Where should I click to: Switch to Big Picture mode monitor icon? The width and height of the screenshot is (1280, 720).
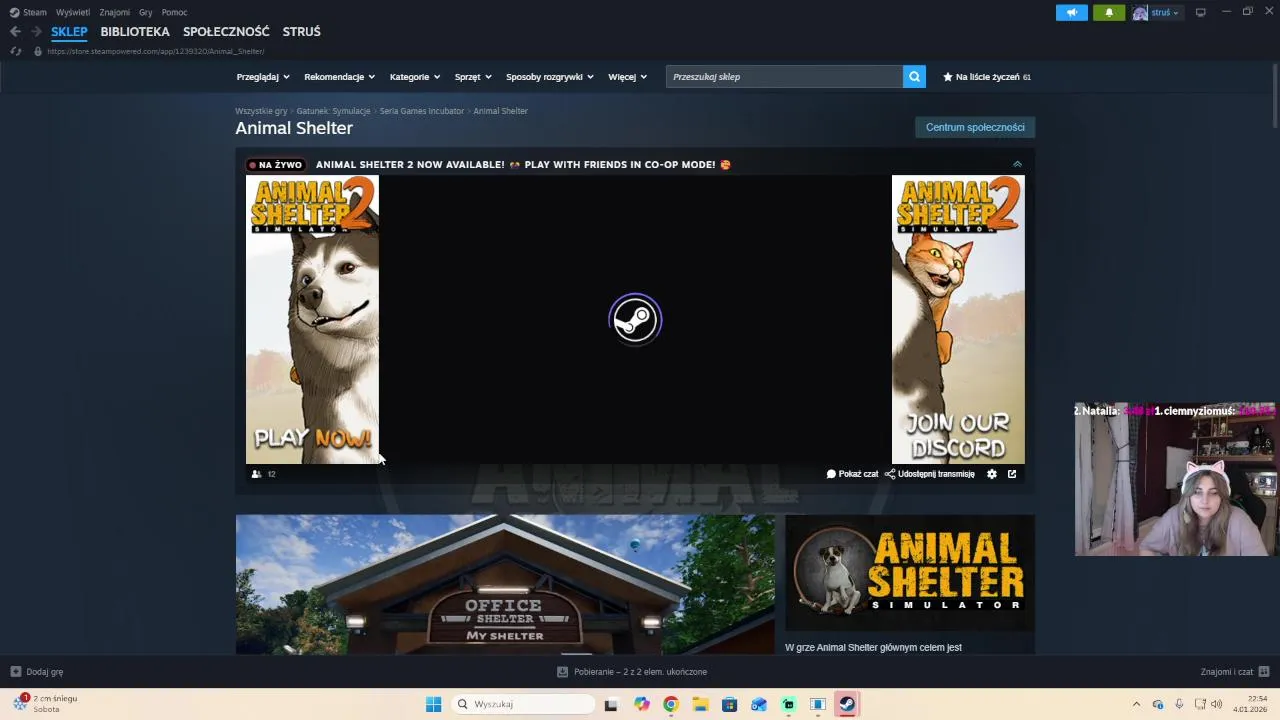pos(1201,13)
